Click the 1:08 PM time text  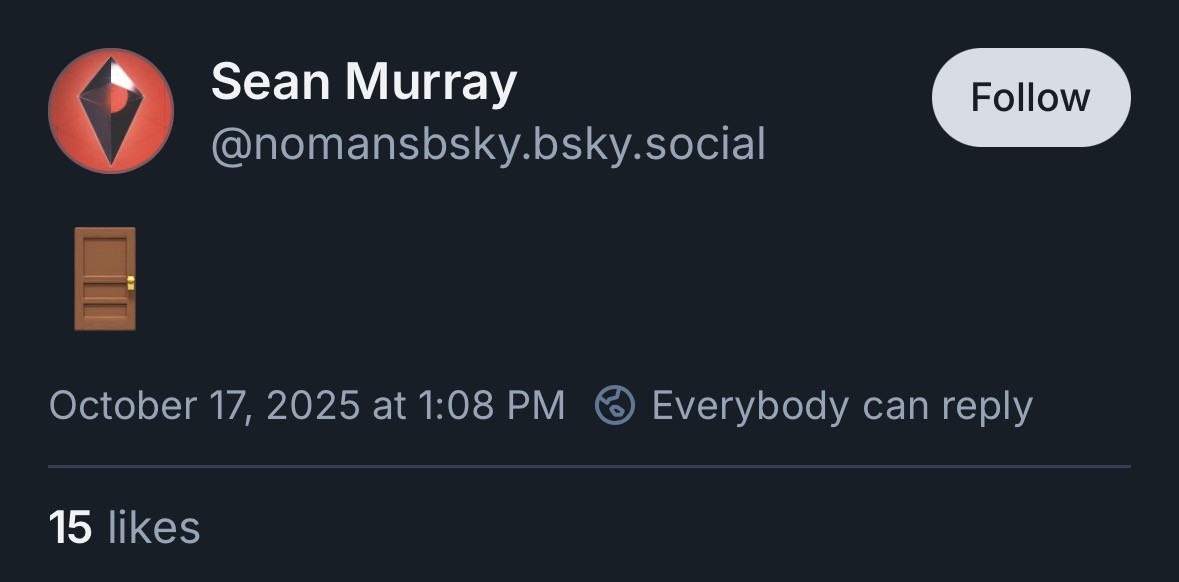(x=491, y=406)
